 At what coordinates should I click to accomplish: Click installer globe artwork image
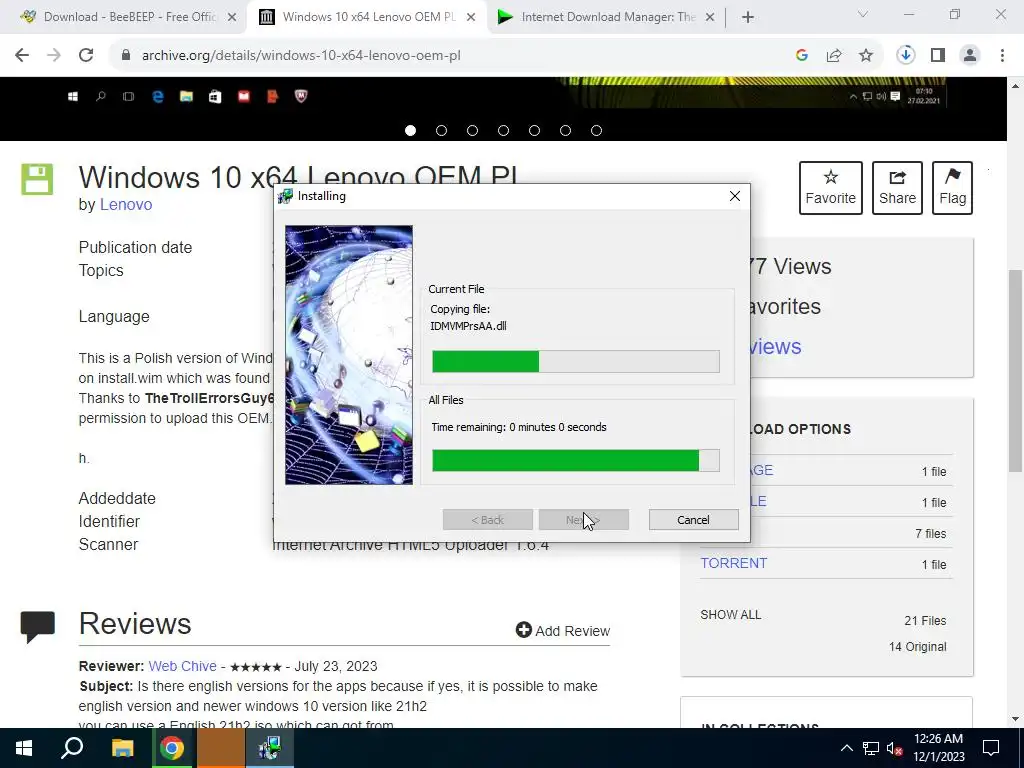(349, 355)
